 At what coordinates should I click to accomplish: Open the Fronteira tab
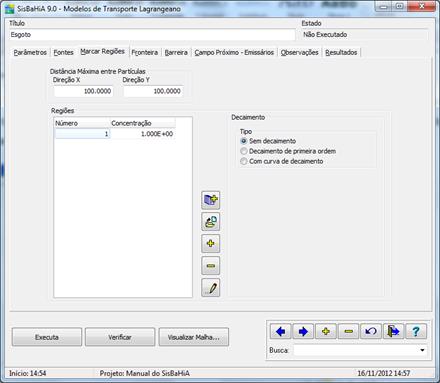145,52
